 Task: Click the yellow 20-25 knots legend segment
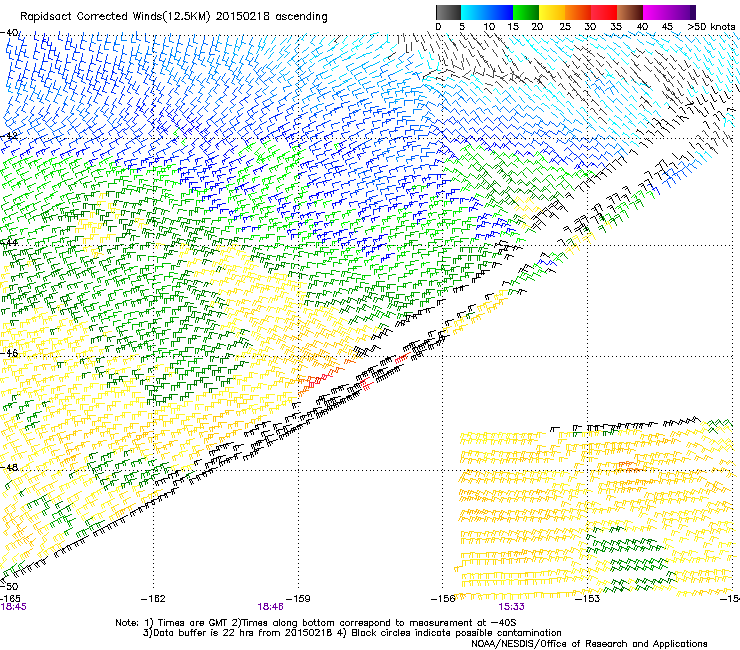[x=552, y=12]
